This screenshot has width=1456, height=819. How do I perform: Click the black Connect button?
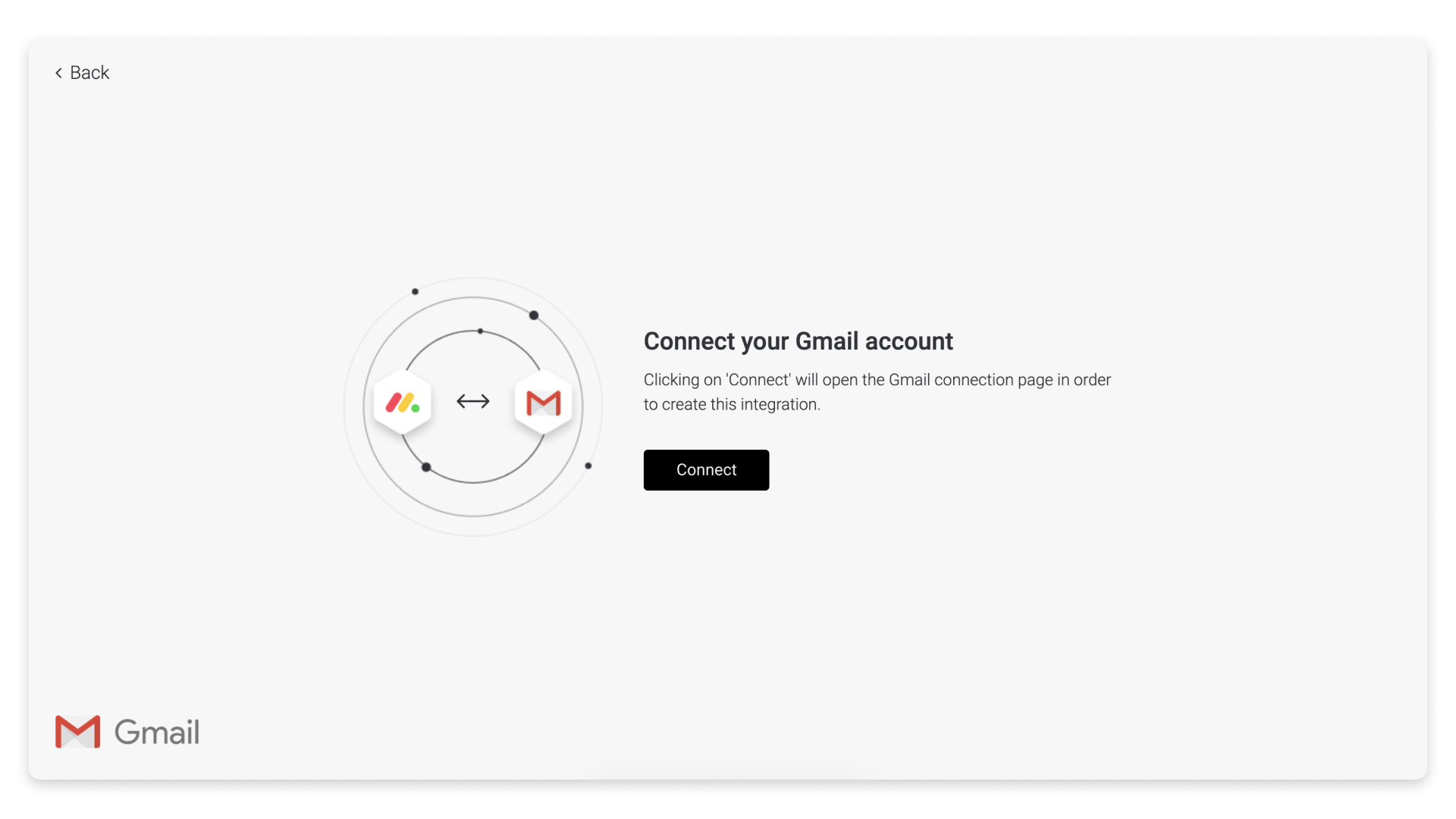[706, 470]
